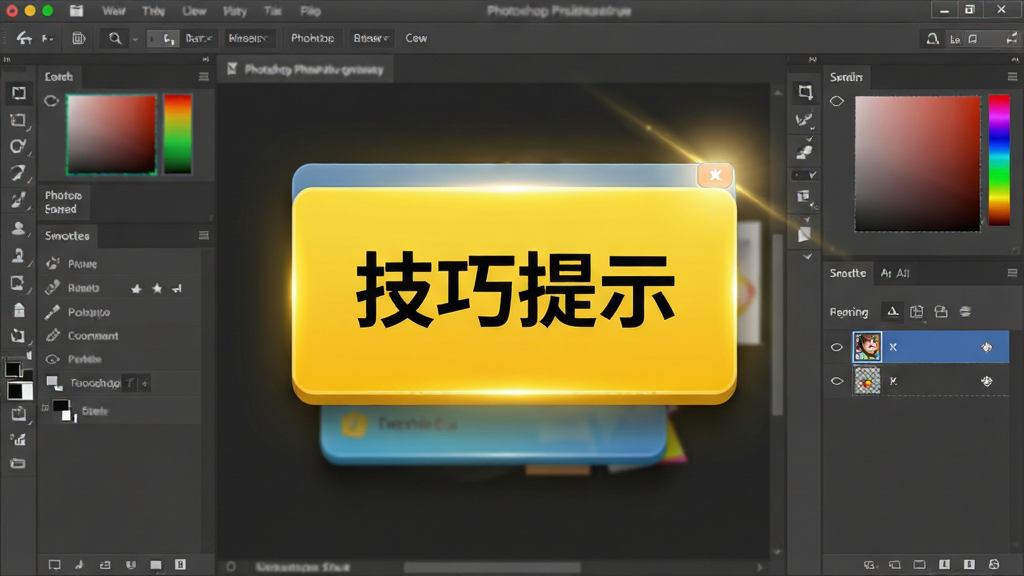
Task: Click the notification bell icon top right
Action: 933,39
